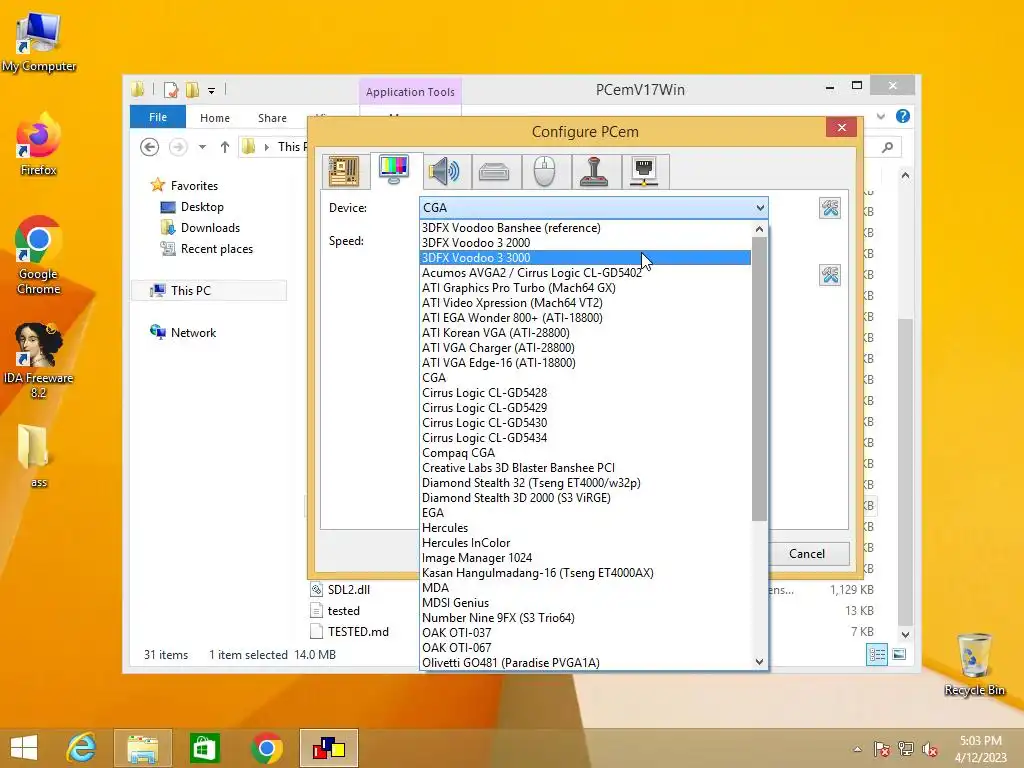Open Explorer help question icon
The width and height of the screenshot is (1024, 768).
(x=903, y=116)
